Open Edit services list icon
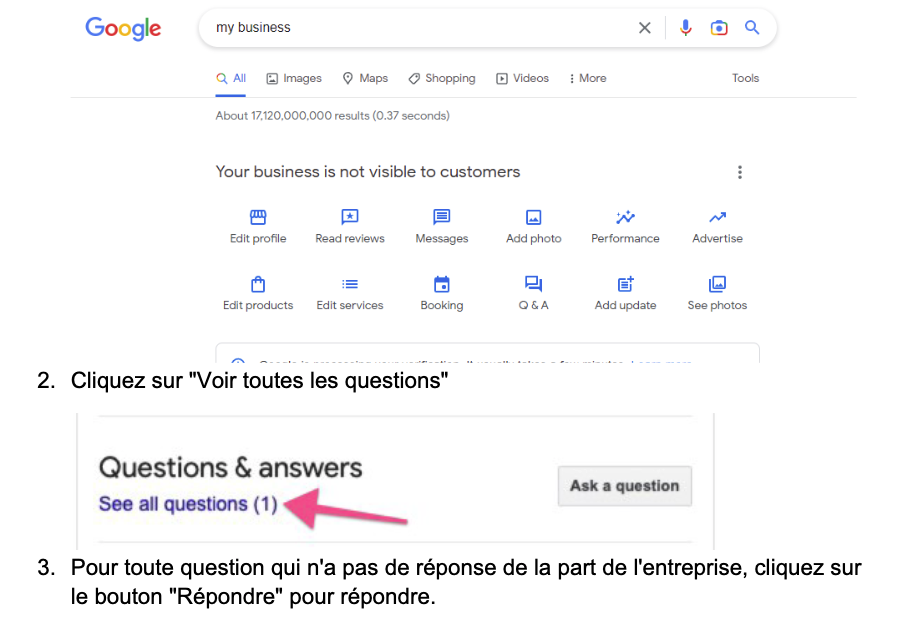 click(x=350, y=284)
